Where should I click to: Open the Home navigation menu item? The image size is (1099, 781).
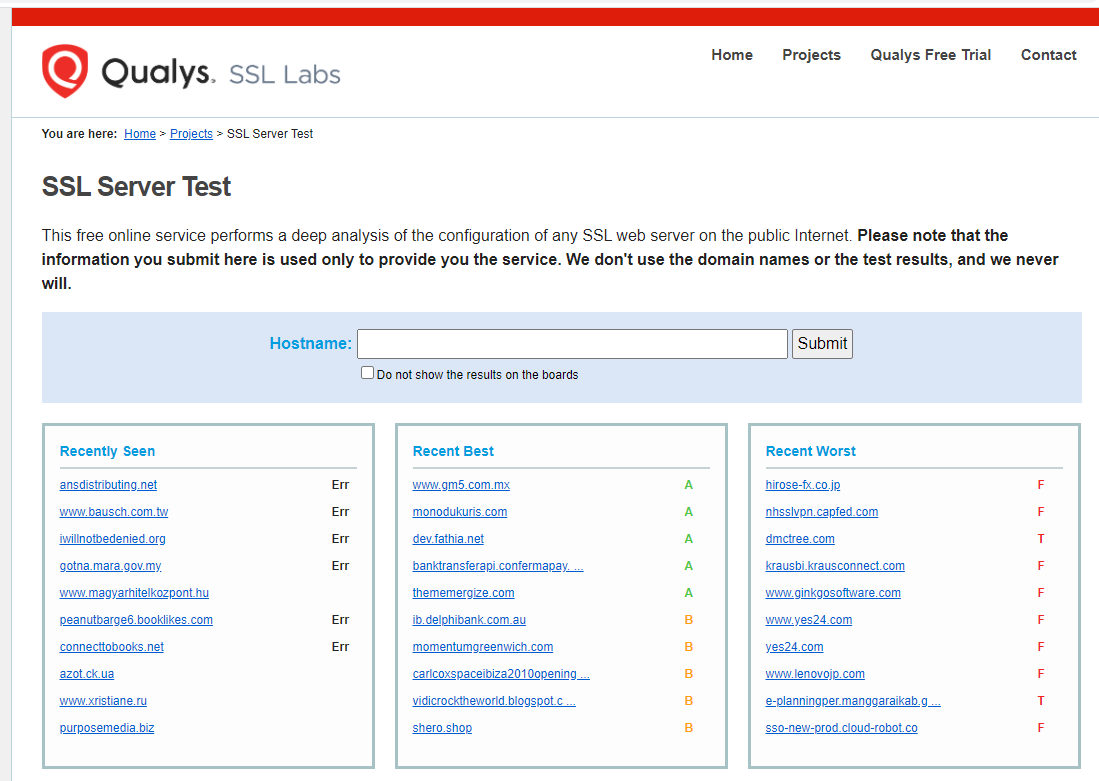point(732,55)
